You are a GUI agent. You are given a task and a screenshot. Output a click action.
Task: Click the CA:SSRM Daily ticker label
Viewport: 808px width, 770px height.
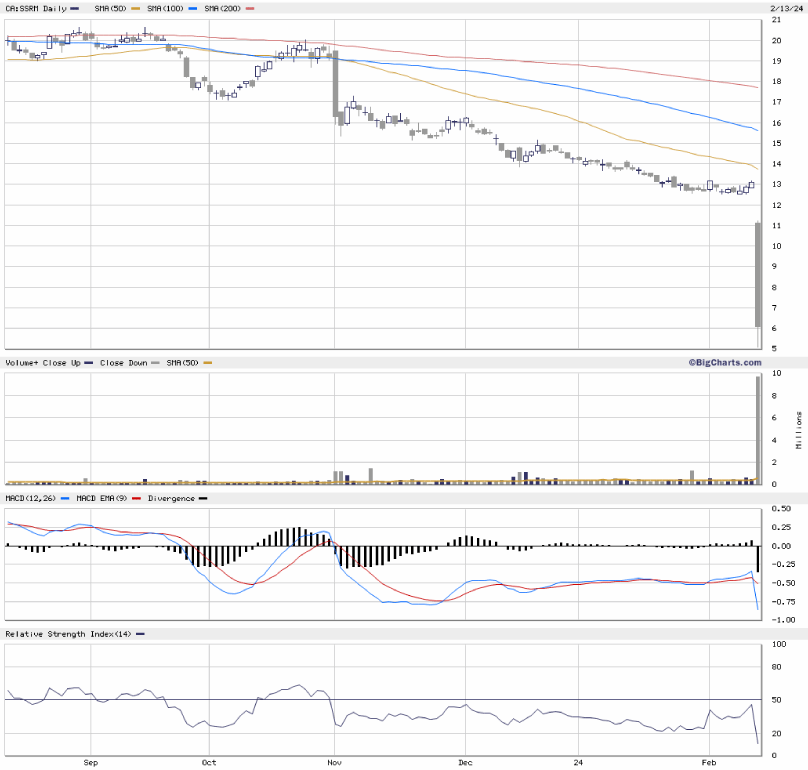[35, 8]
